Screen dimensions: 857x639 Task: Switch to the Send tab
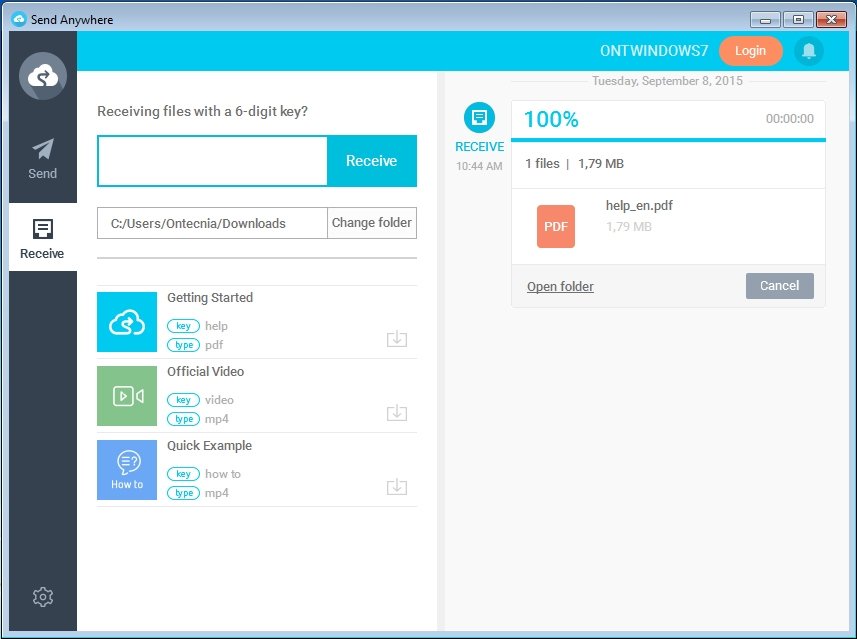click(43, 159)
